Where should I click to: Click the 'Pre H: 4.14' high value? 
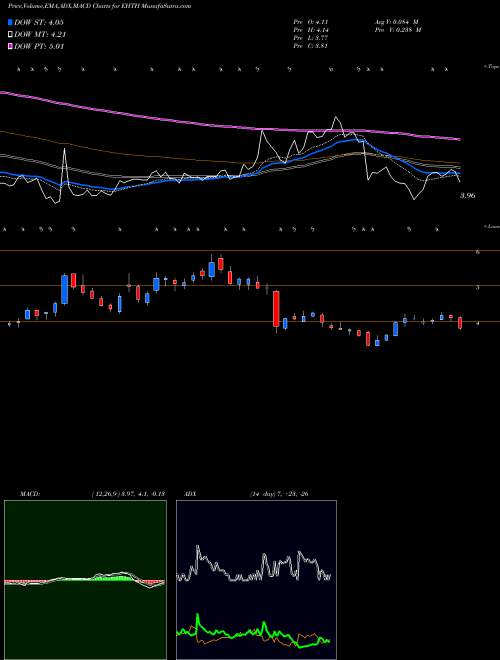[x=311, y=30]
